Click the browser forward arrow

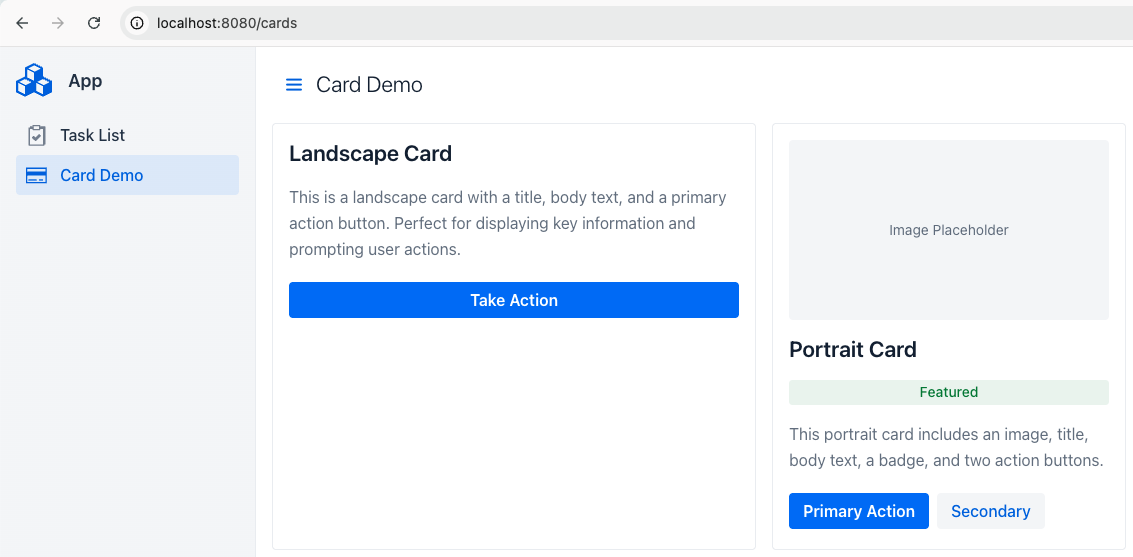pos(58,23)
